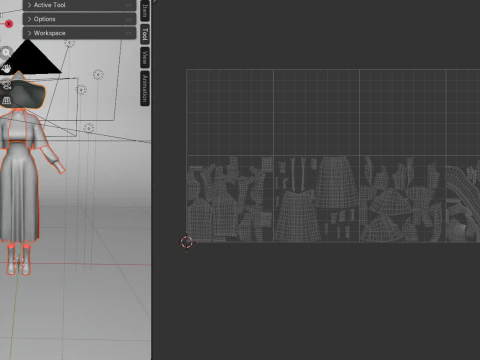This screenshot has width=480, height=360.
Task: Click the Options panel grip handle
Action: pyautogui.click(x=129, y=19)
